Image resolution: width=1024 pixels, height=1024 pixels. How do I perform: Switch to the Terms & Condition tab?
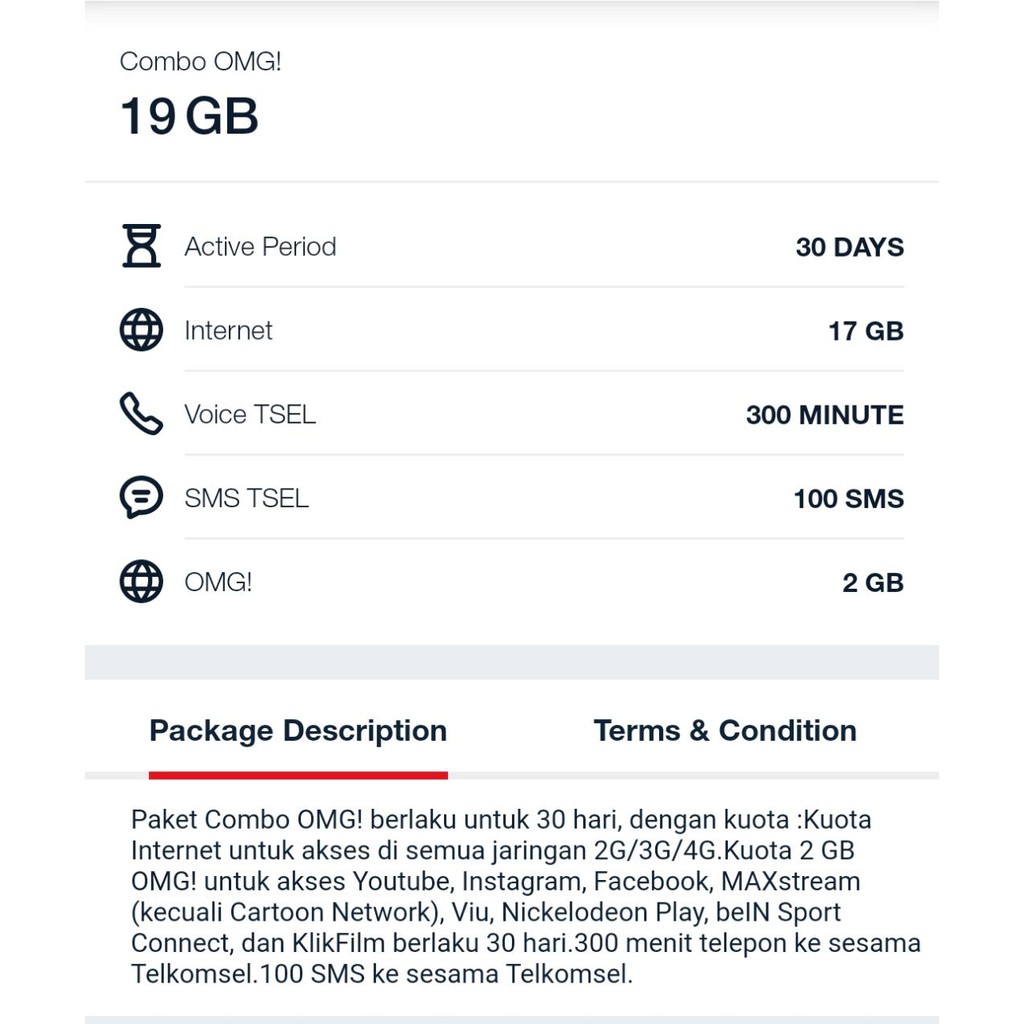[725, 730]
